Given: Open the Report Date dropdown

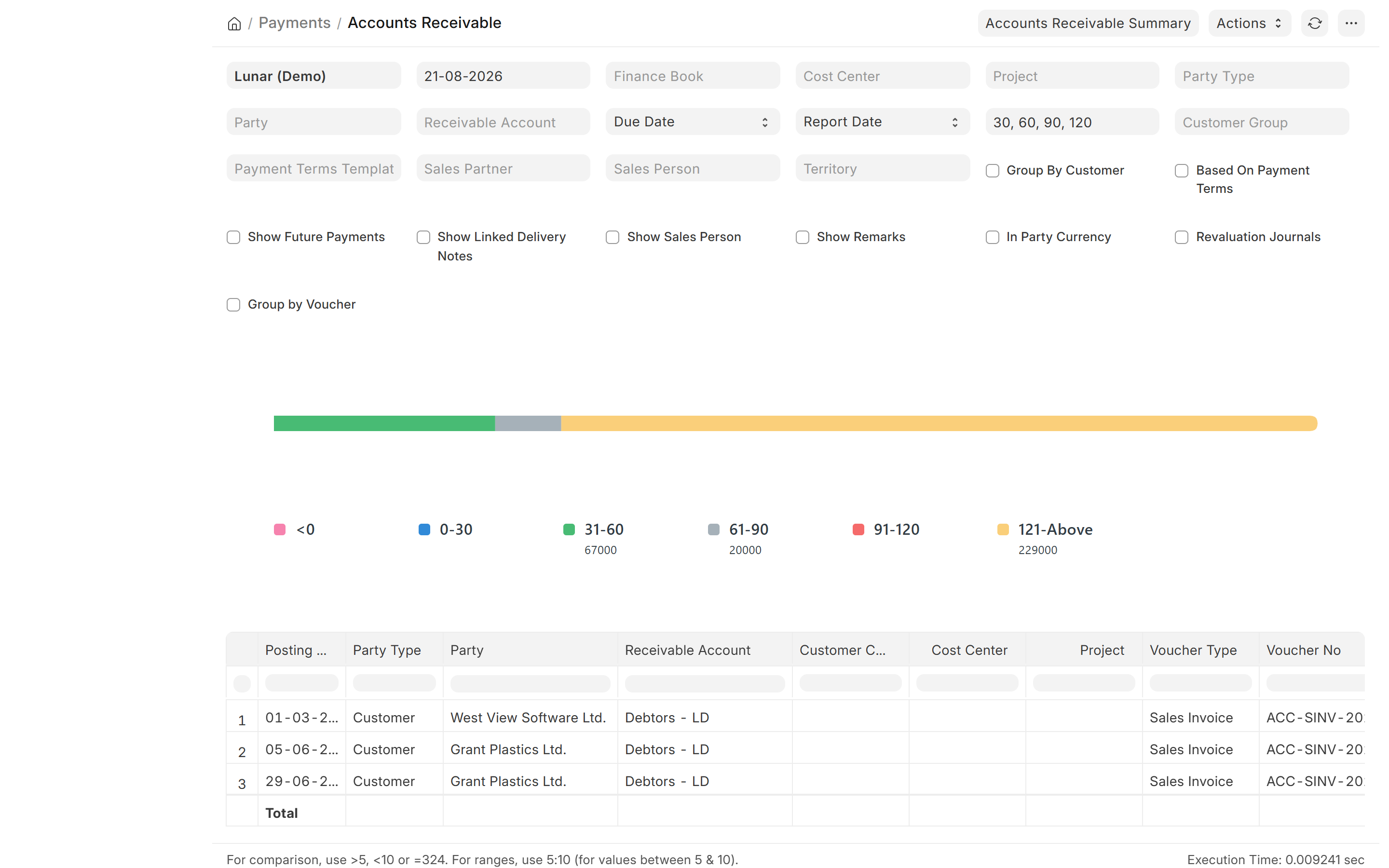Looking at the screenshot, I should click(882, 122).
